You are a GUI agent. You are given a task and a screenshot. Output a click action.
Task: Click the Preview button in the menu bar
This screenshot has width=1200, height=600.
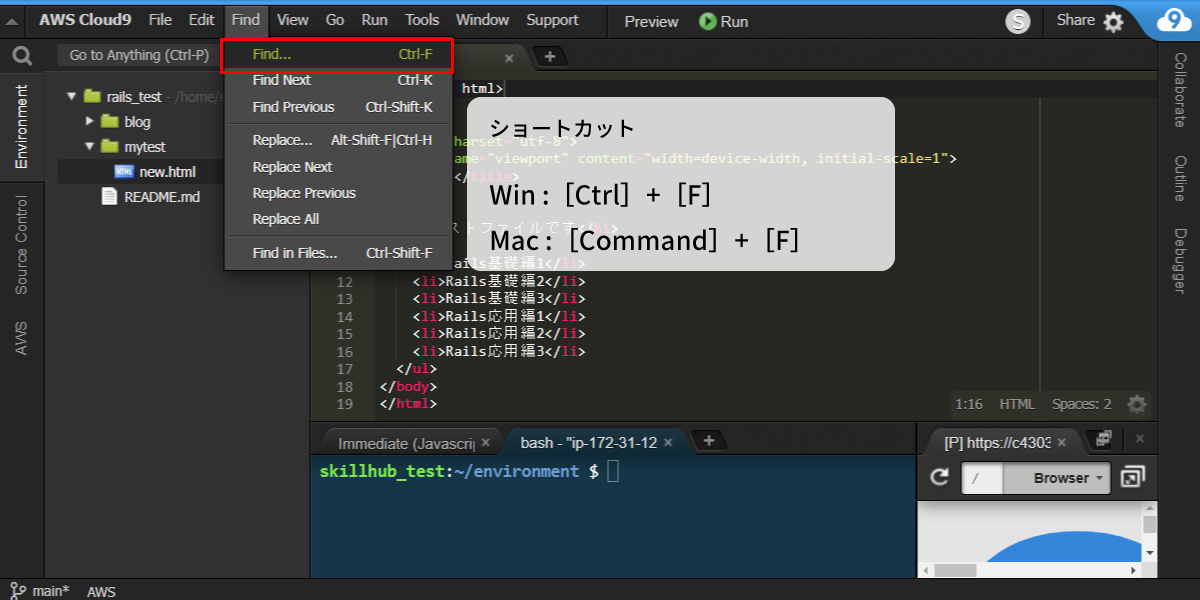(x=651, y=21)
